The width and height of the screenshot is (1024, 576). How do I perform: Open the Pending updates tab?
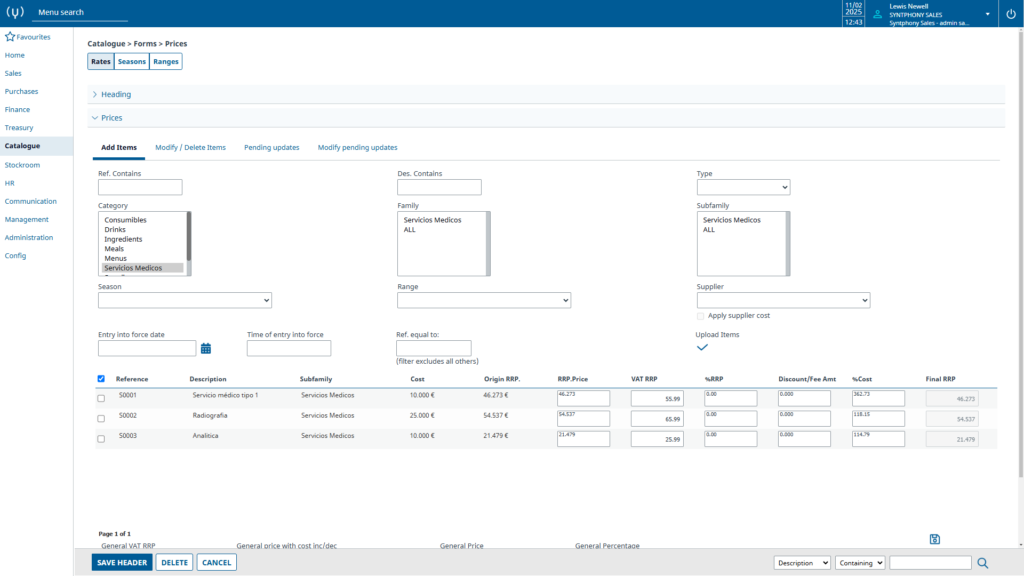coord(272,148)
